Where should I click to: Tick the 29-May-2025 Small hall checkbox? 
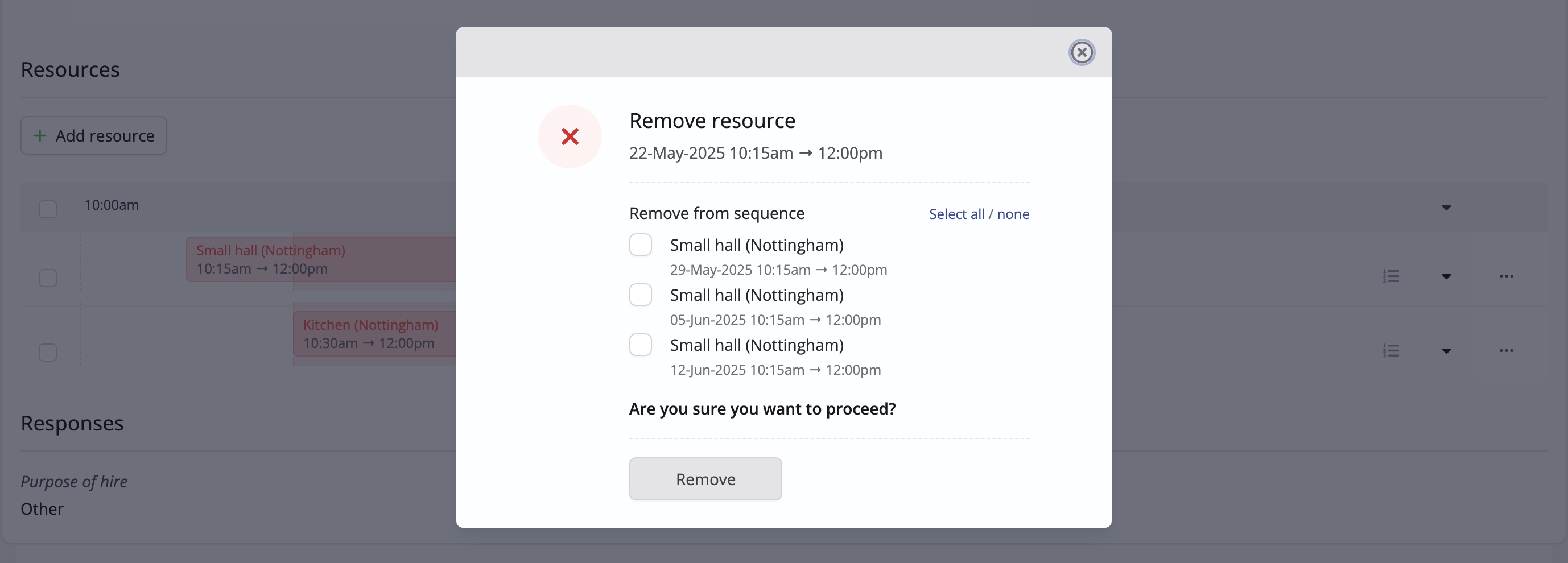pos(639,245)
